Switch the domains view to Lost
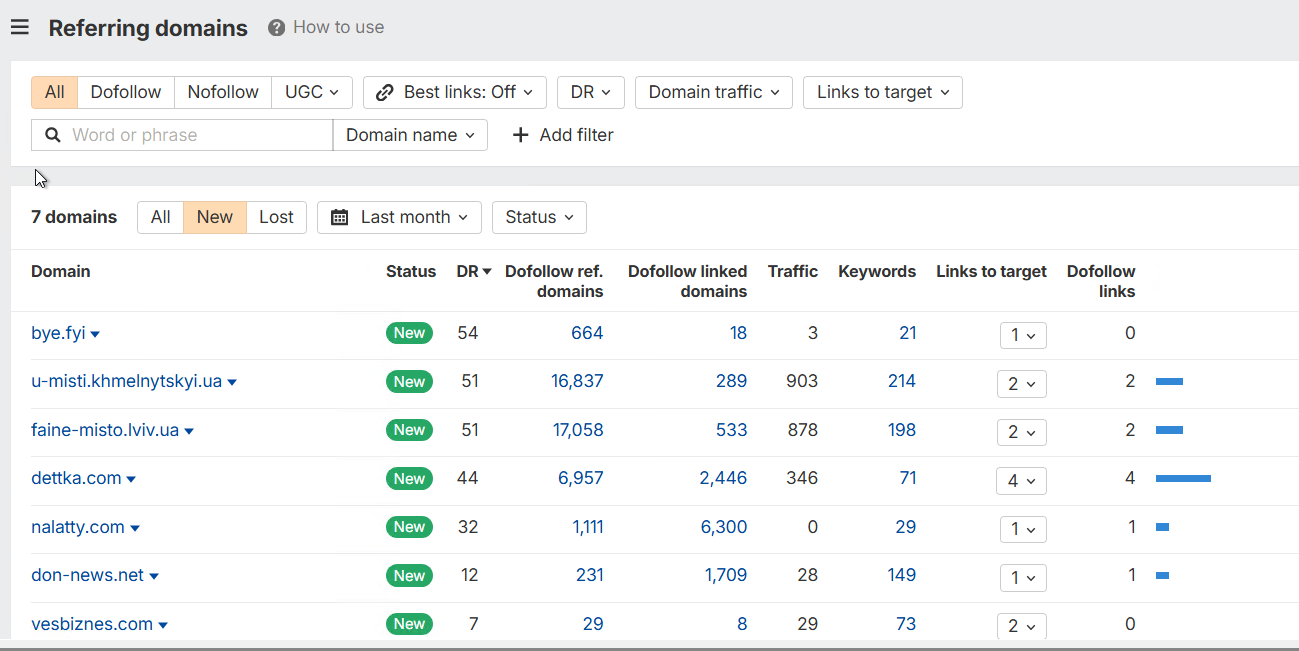 tap(276, 217)
